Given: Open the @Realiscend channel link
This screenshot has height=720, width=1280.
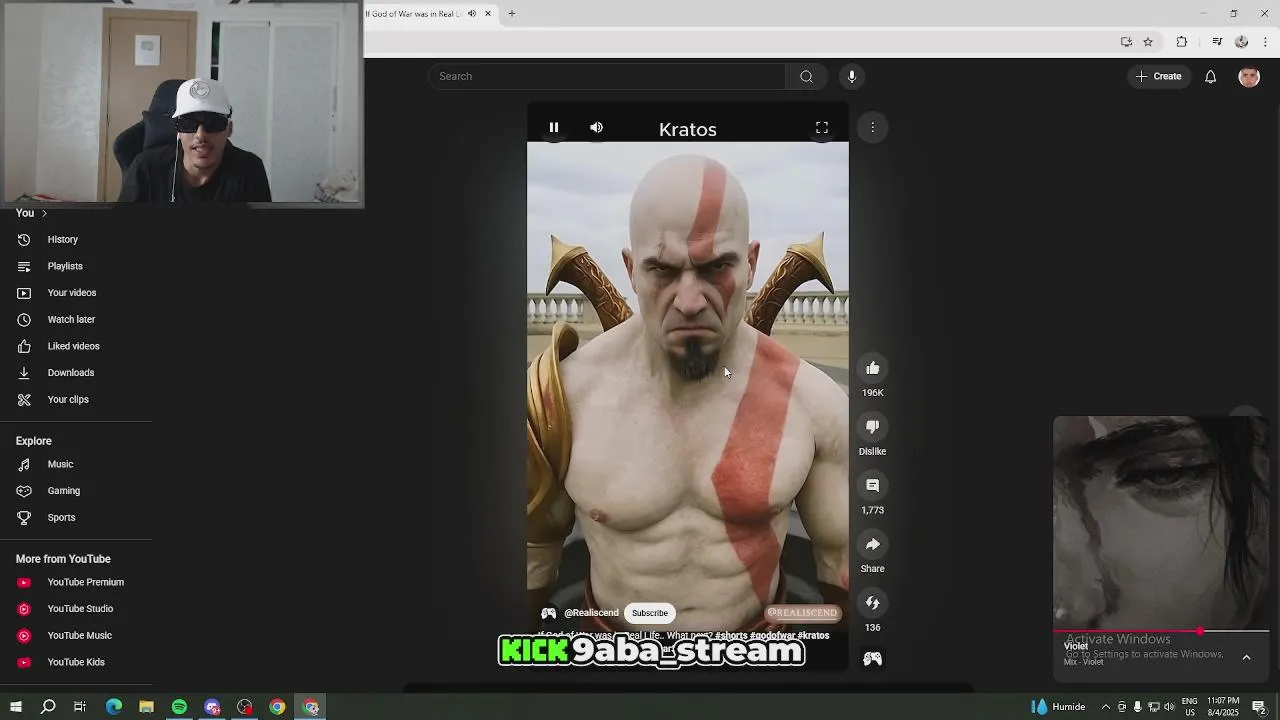Looking at the screenshot, I should click(591, 613).
